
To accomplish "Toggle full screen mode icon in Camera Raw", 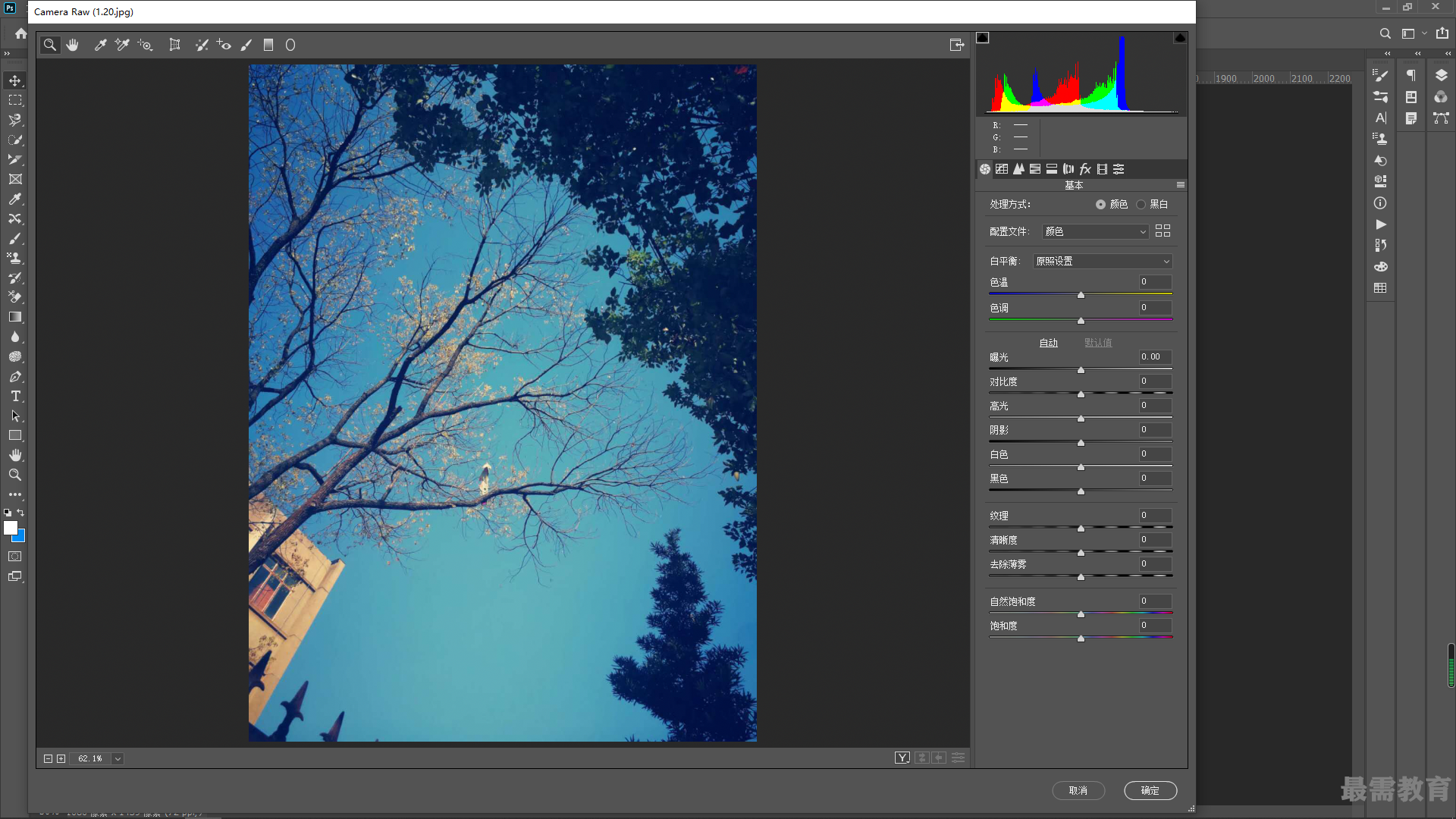I will pyautogui.click(x=957, y=45).
